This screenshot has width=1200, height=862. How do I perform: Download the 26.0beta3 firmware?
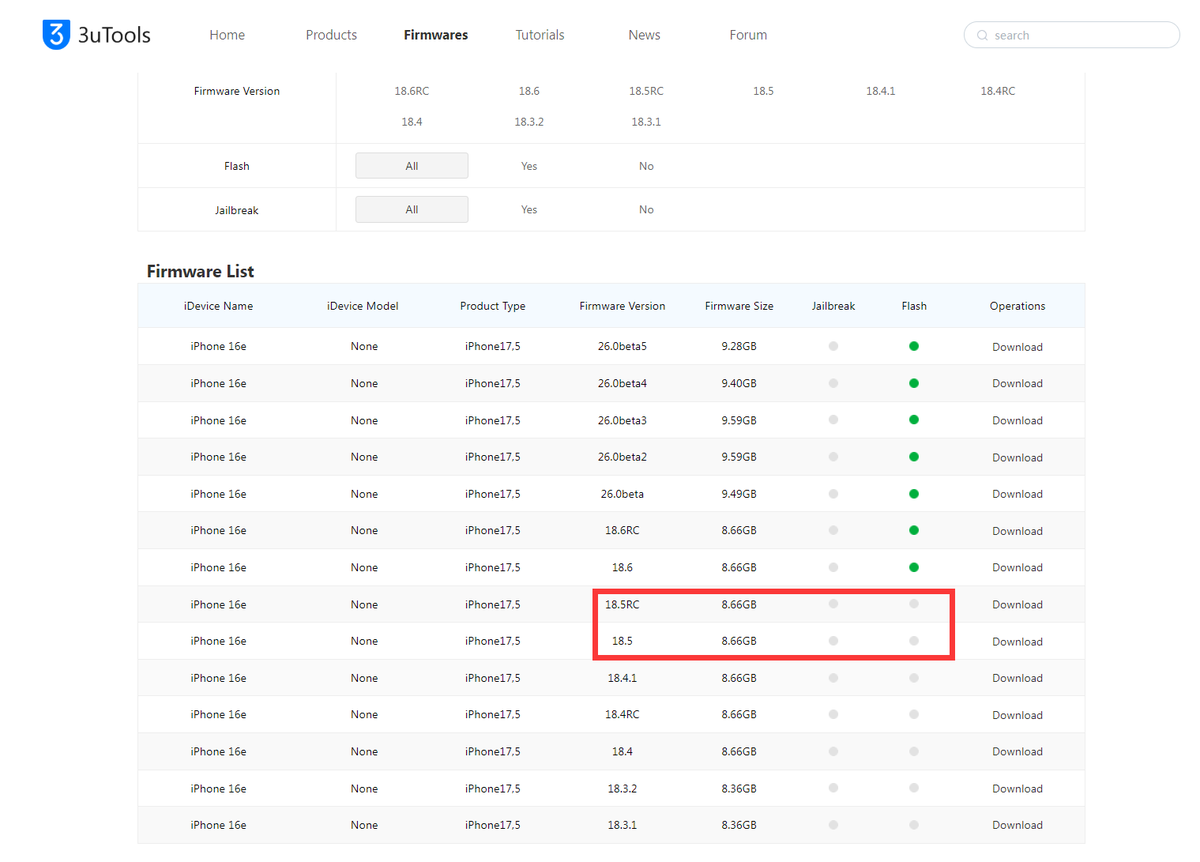click(x=1017, y=420)
